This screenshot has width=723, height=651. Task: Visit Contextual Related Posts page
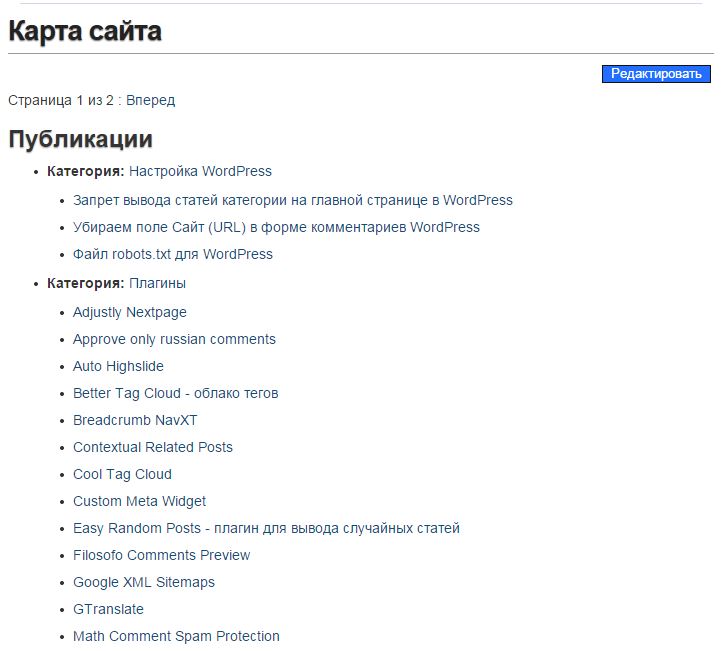point(152,447)
